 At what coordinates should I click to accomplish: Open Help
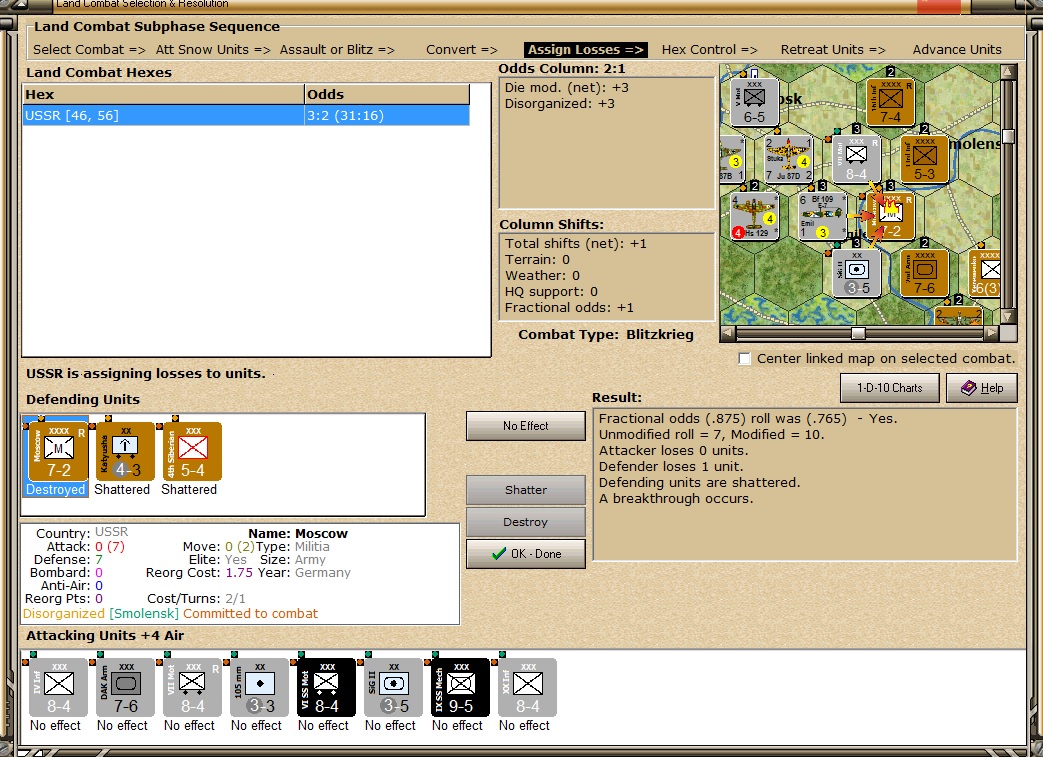pos(981,388)
